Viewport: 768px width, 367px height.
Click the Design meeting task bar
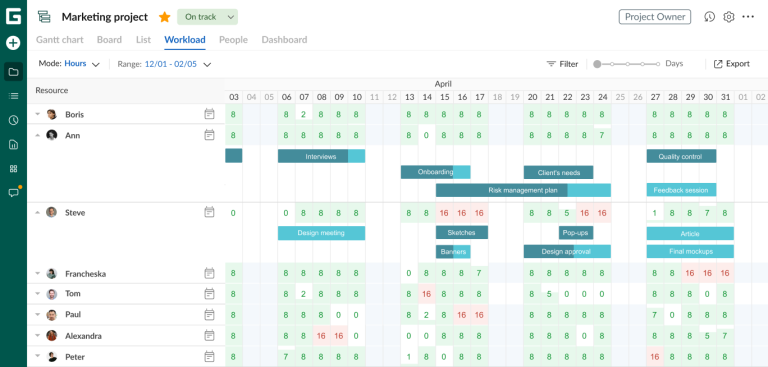[x=321, y=233]
